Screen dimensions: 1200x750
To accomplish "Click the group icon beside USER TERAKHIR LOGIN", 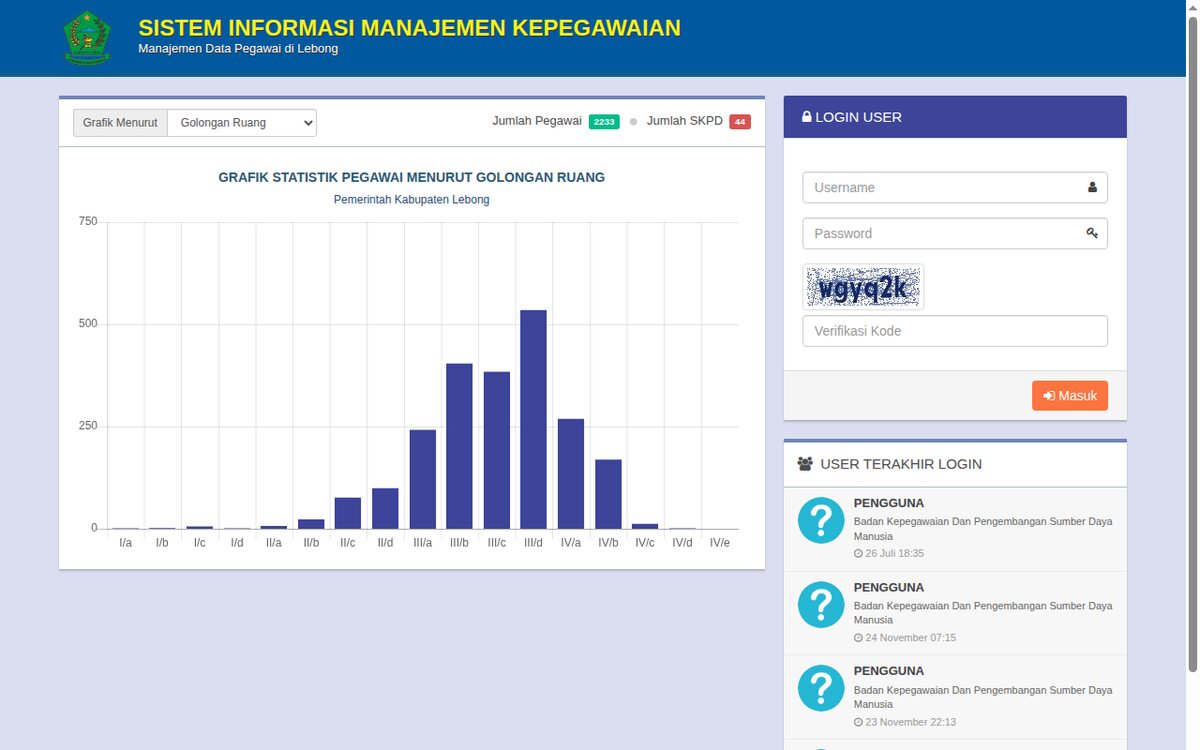I will [x=805, y=464].
